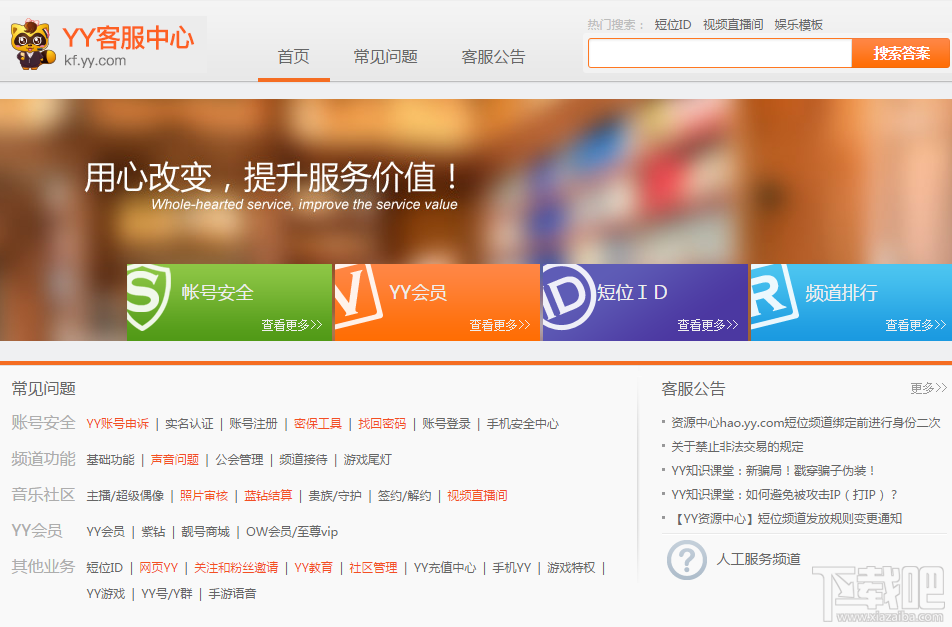
Task: Open the red 视频直播间 link under 音乐社区
Action: click(477, 496)
